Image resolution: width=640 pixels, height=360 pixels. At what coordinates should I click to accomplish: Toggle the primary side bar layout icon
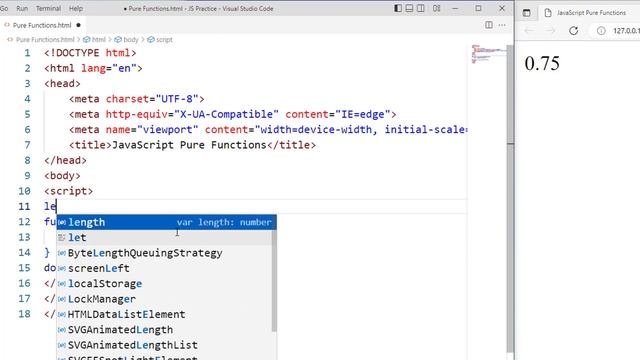(x=398, y=8)
